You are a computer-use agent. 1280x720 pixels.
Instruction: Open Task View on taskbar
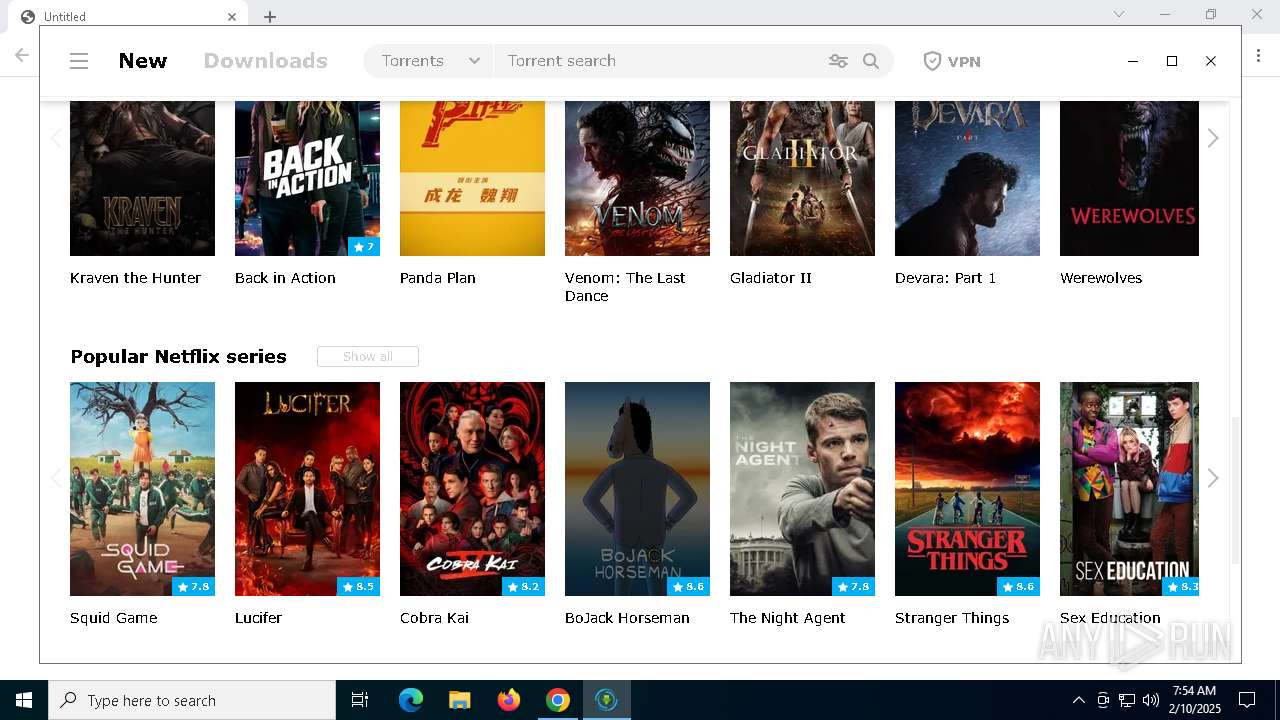click(360, 700)
